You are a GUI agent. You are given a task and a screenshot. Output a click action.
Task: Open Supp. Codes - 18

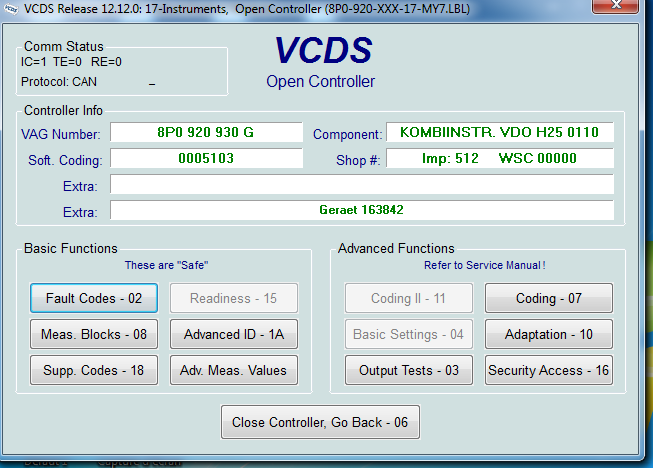tap(94, 370)
